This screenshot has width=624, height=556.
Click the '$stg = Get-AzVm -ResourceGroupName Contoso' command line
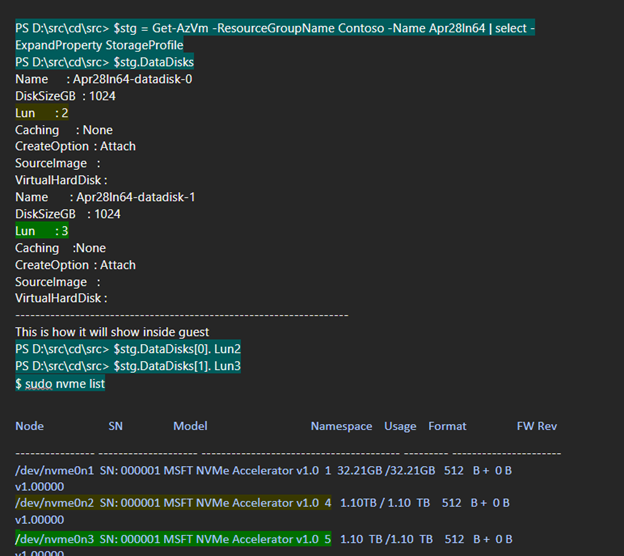pos(275,28)
